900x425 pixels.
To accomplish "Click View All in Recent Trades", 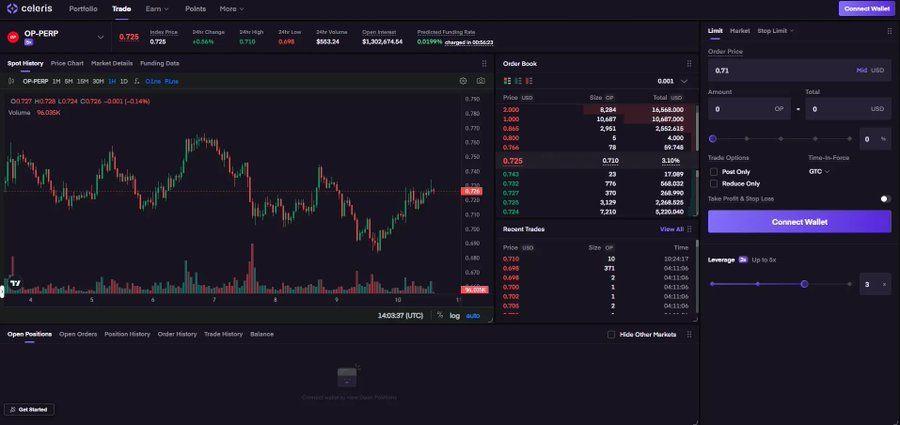I will click(671, 229).
